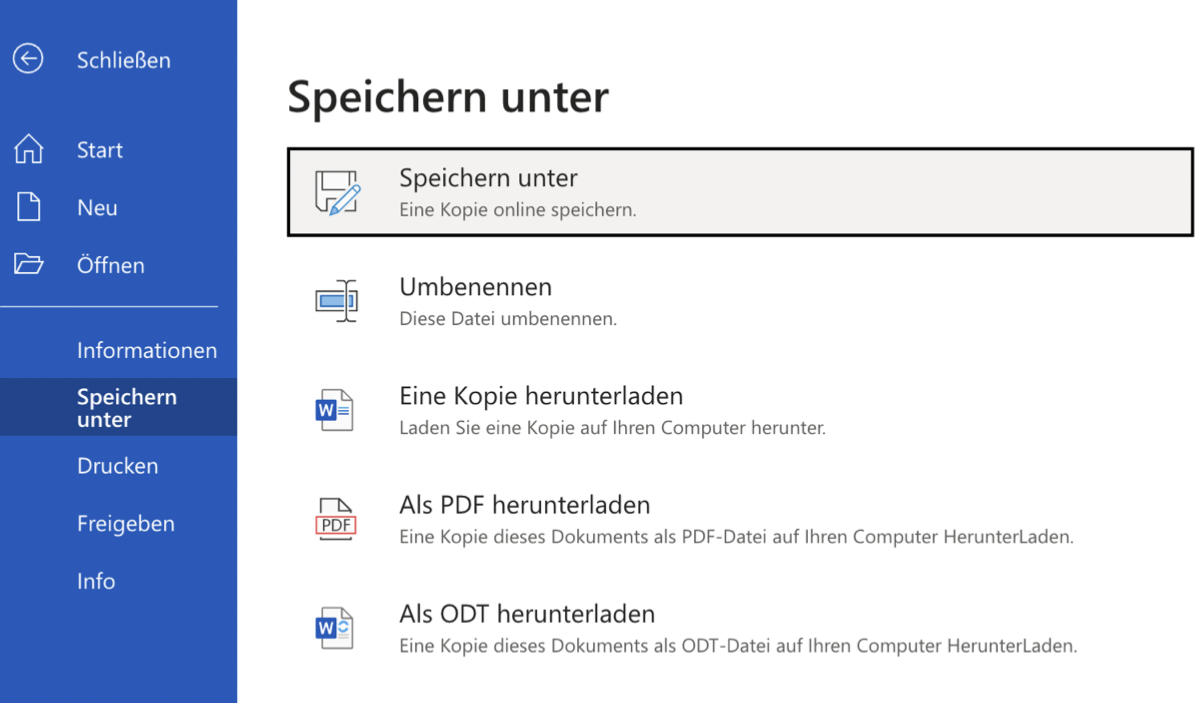Open the Info section
The height and width of the screenshot is (704, 1204).
(96, 581)
